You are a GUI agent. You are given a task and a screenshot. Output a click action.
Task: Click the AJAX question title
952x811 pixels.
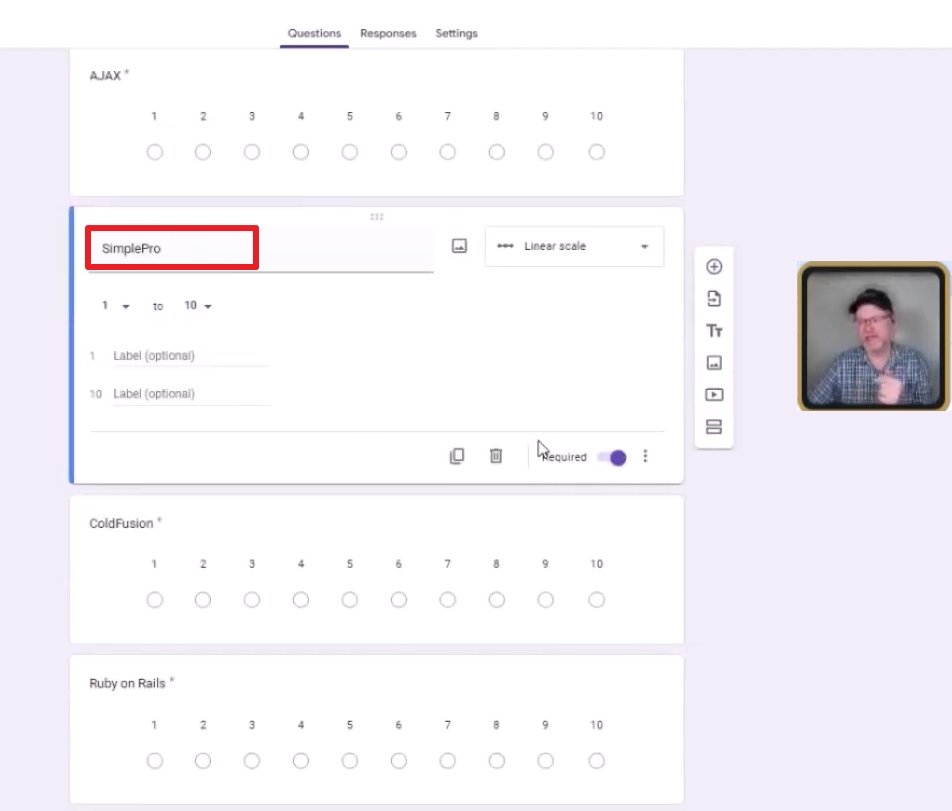[x=105, y=76]
